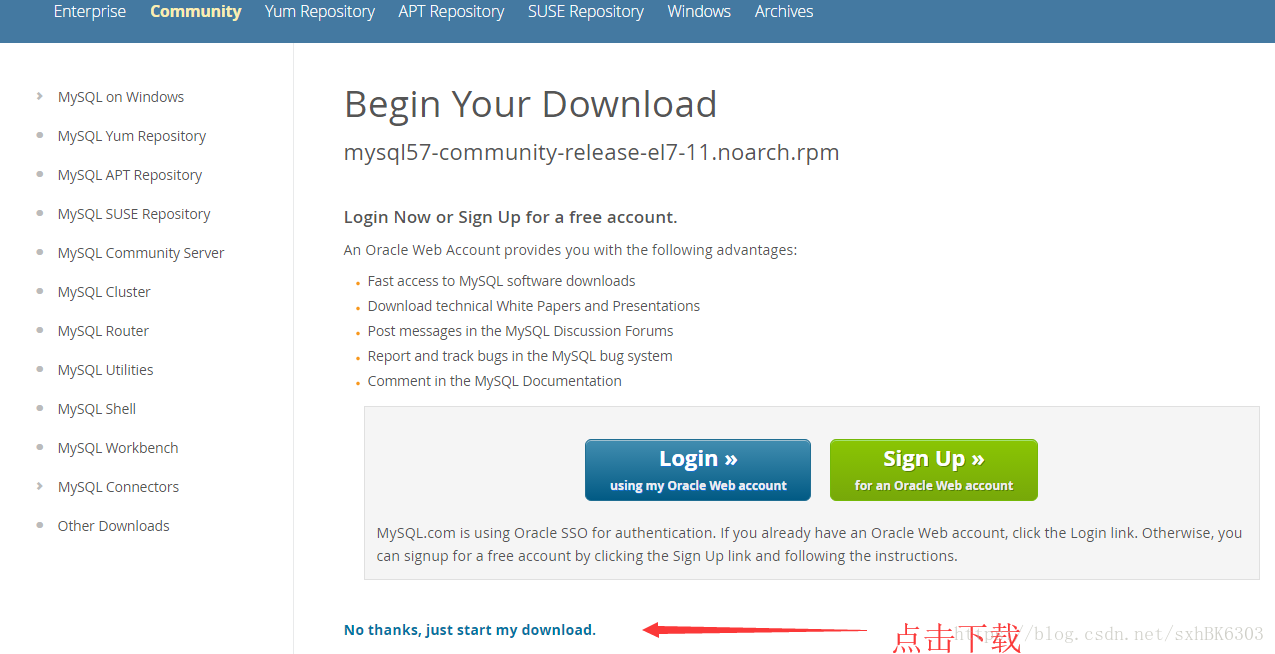The height and width of the screenshot is (654, 1275).
Task: Click No thanks, just start my download
Action: tap(470, 630)
